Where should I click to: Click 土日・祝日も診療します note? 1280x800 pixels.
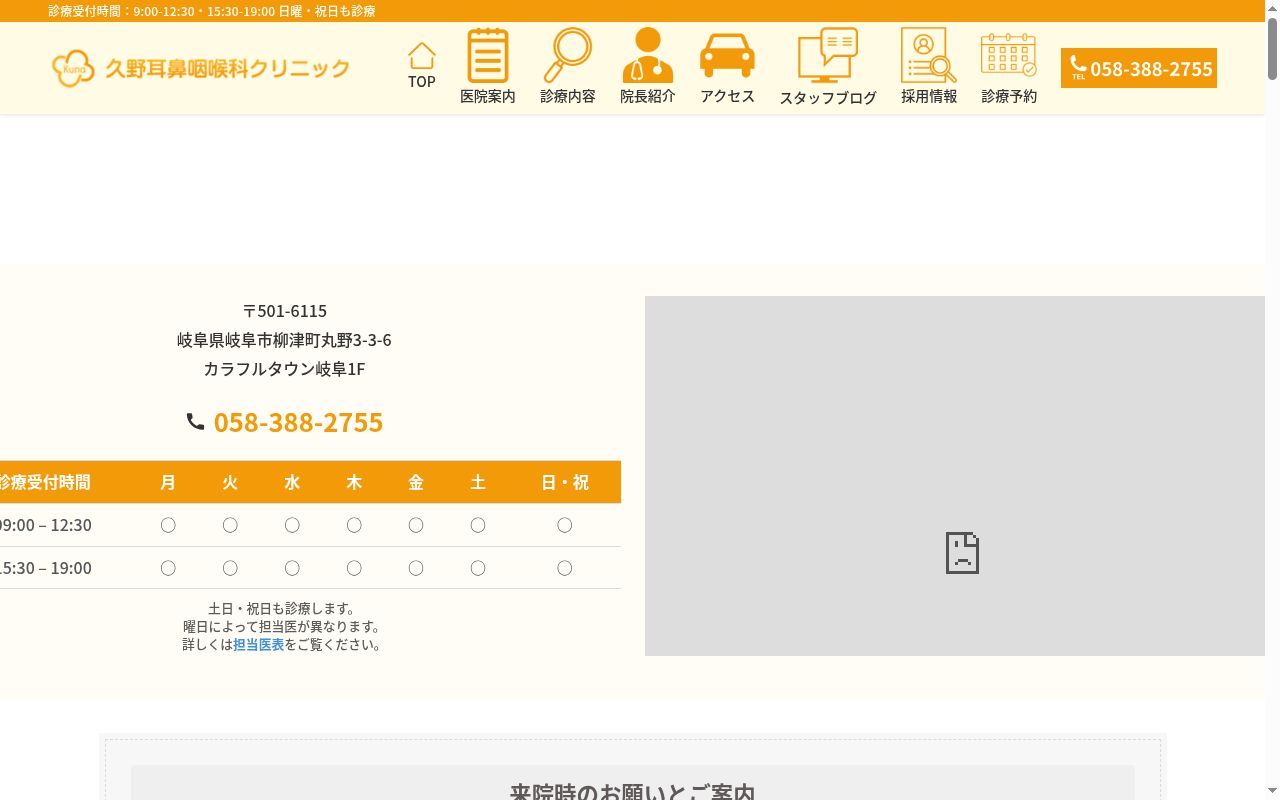pos(282,608)
